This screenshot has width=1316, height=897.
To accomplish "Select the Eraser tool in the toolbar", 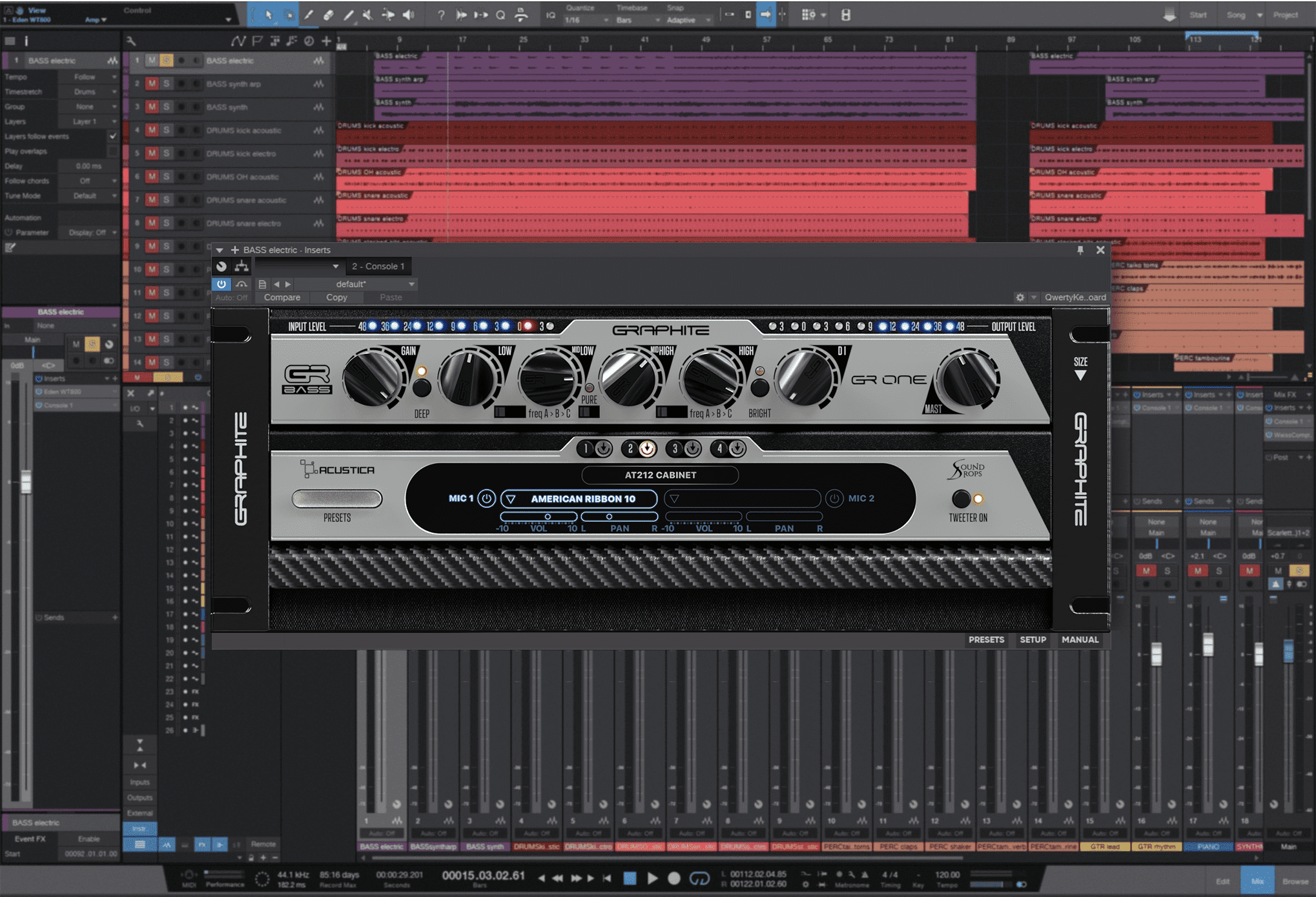I will pos(328,15).
